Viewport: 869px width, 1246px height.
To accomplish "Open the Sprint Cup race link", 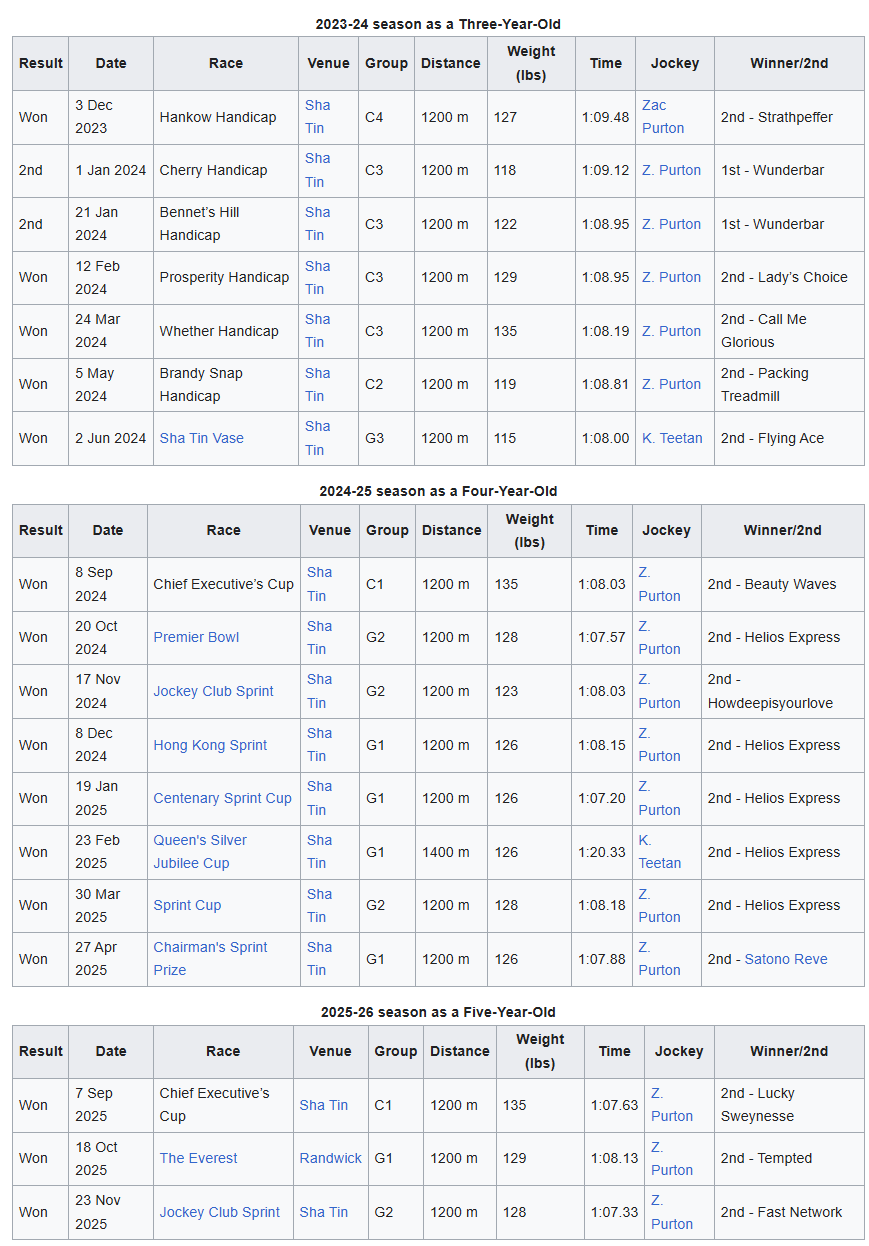I will point(187,905).
